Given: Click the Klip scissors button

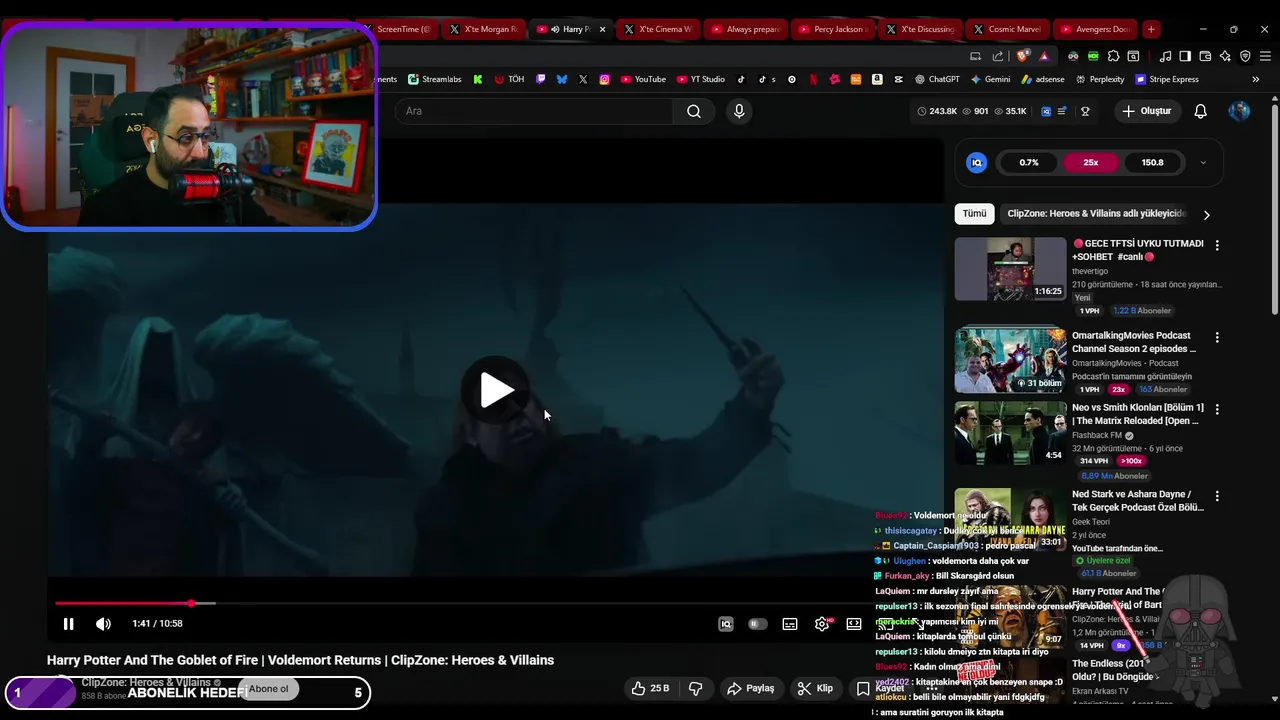Looking at the screenshot, I should (x=815, y=688).
